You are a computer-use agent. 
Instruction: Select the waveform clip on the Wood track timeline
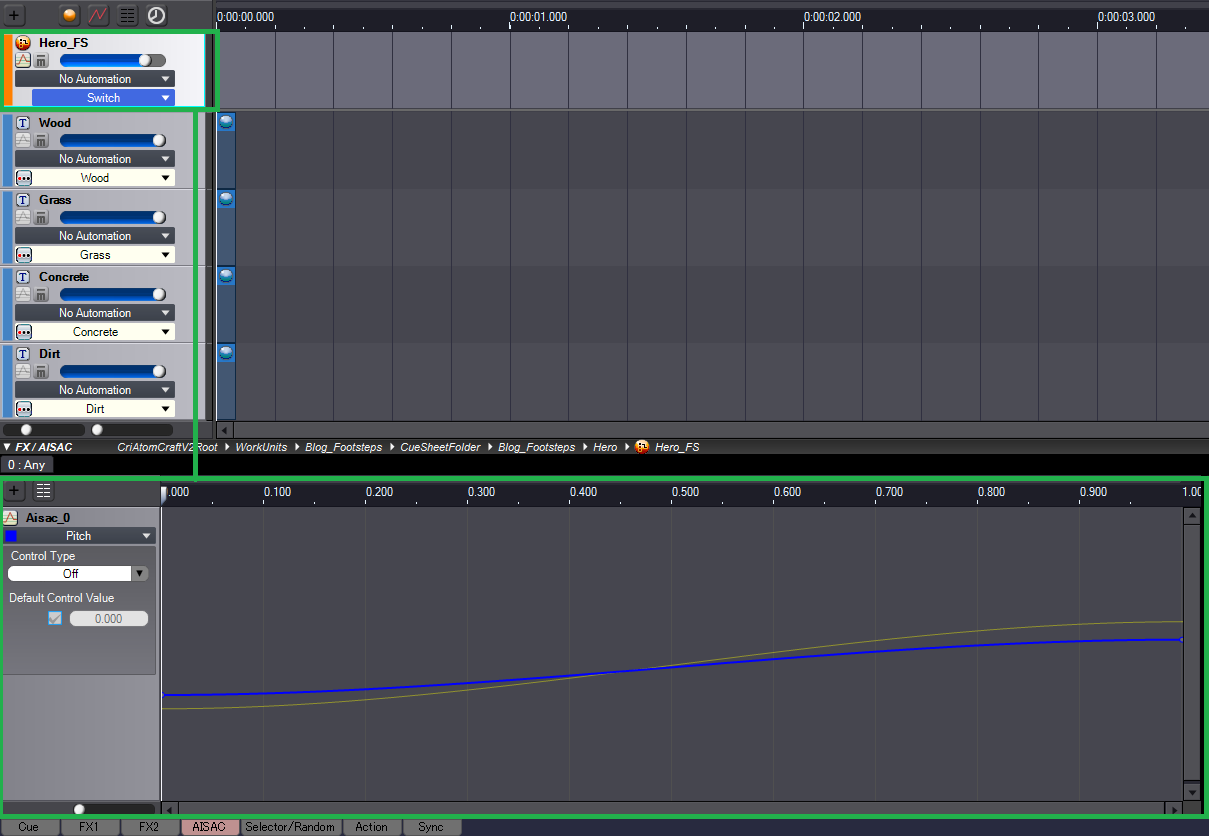click(x=226, y=120)
